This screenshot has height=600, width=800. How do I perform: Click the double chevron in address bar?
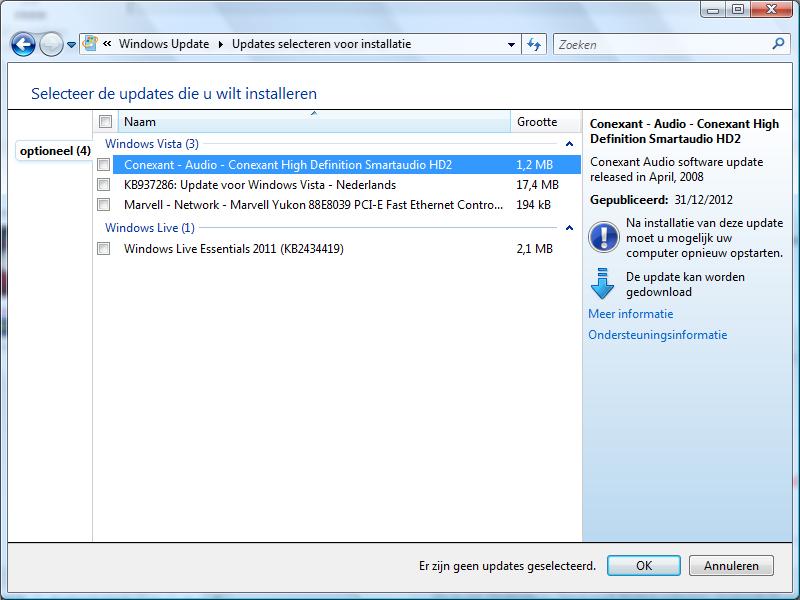[x=107, y=44]
